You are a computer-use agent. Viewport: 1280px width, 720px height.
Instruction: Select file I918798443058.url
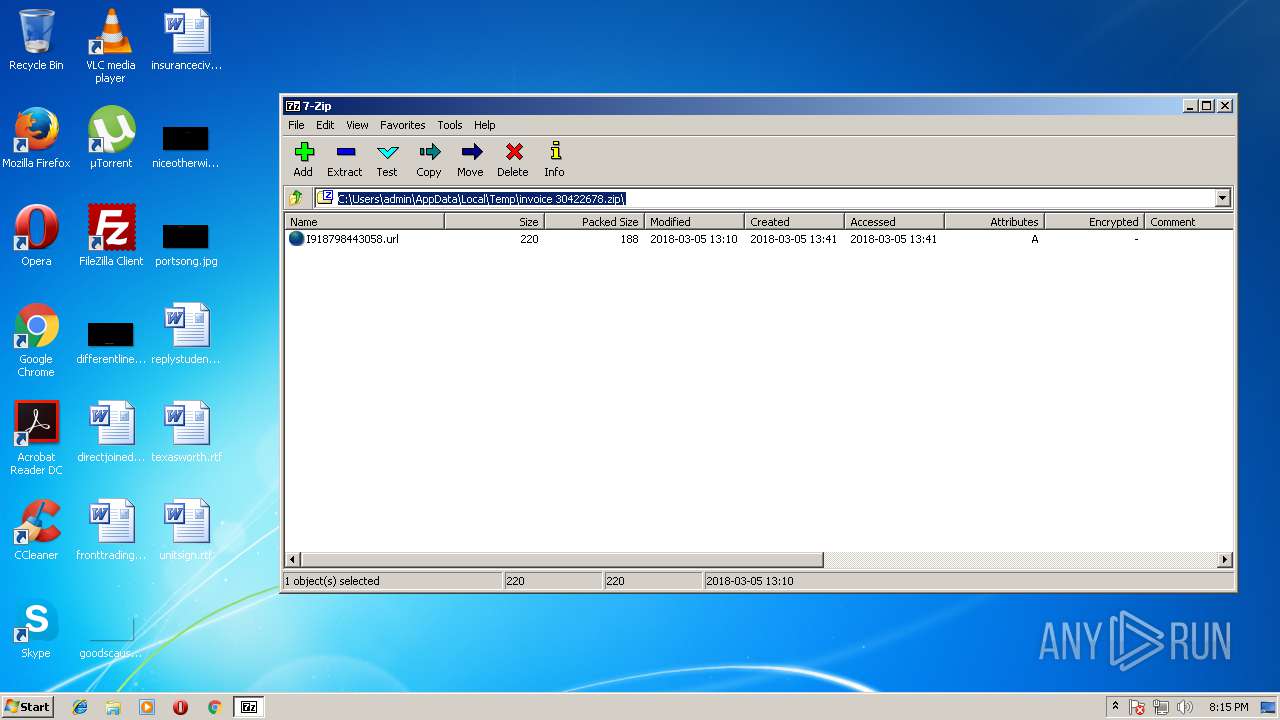pos(351,239)
